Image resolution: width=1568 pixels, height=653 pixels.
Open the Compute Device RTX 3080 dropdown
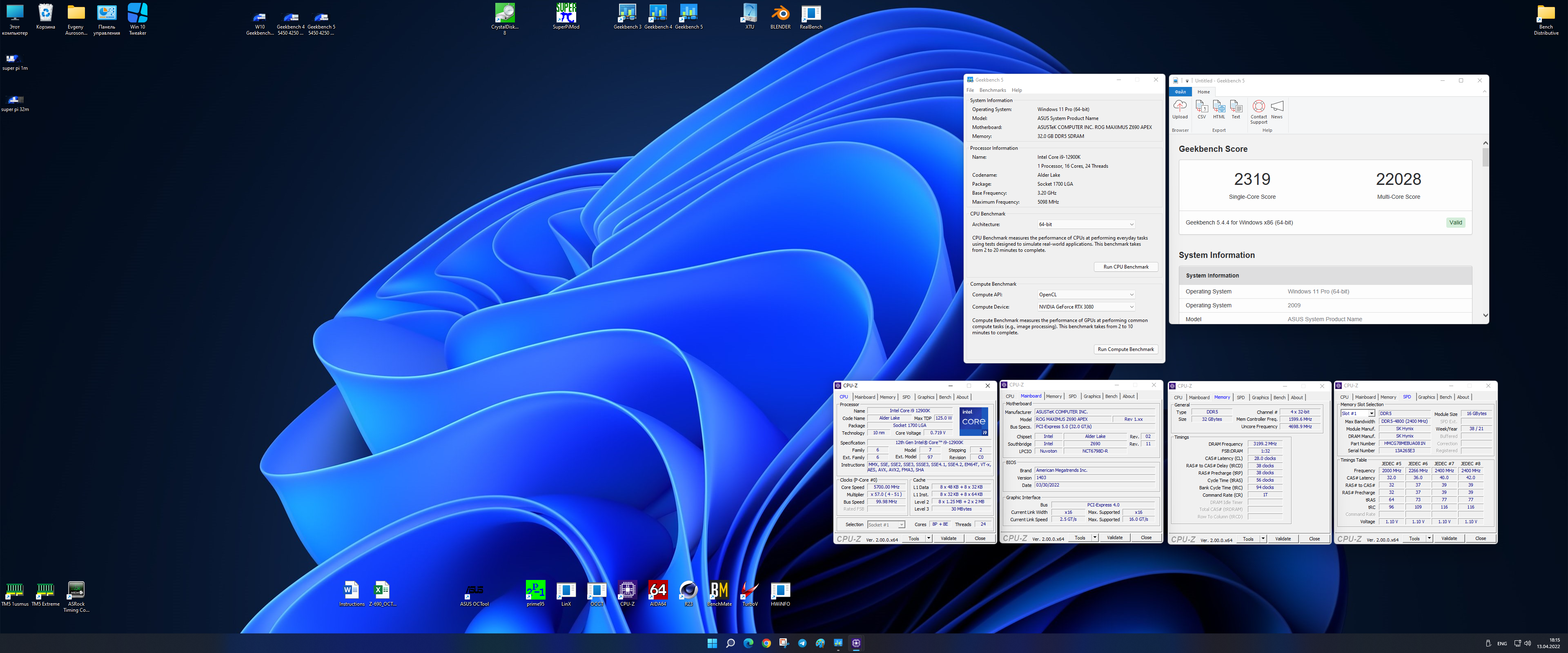pos(1086,307)
